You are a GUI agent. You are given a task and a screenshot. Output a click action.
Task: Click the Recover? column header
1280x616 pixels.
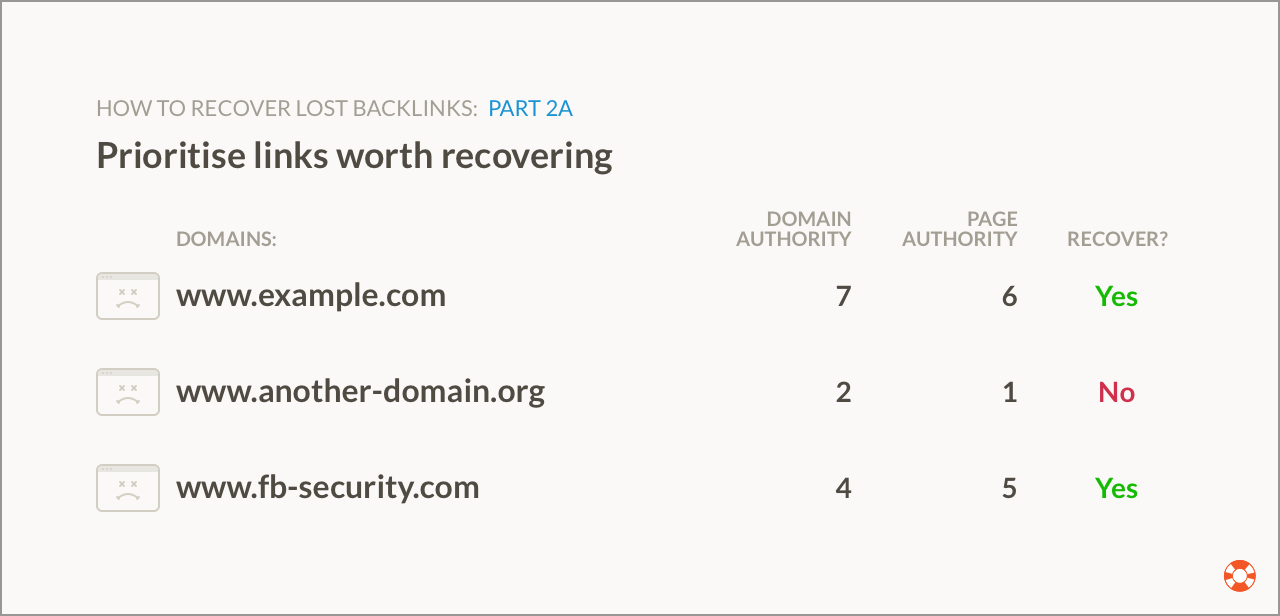[x=1117, y=239]
